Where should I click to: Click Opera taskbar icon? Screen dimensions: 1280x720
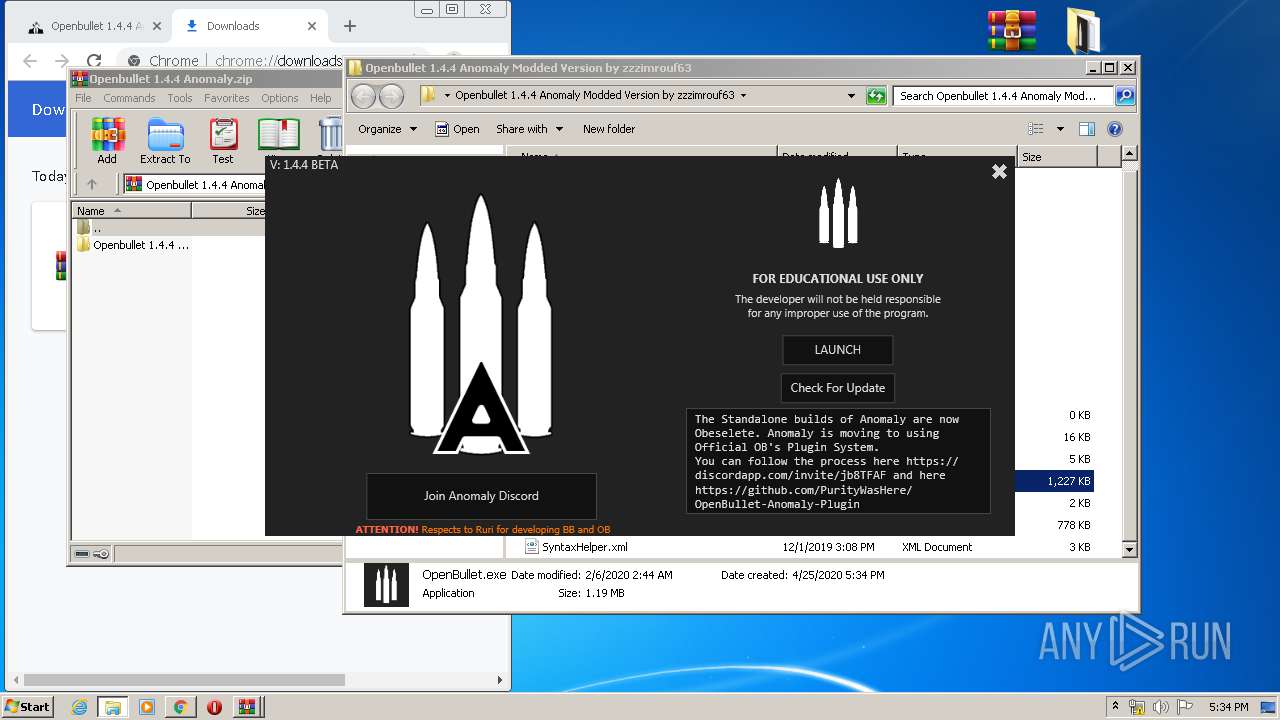(x=214, y=707)
